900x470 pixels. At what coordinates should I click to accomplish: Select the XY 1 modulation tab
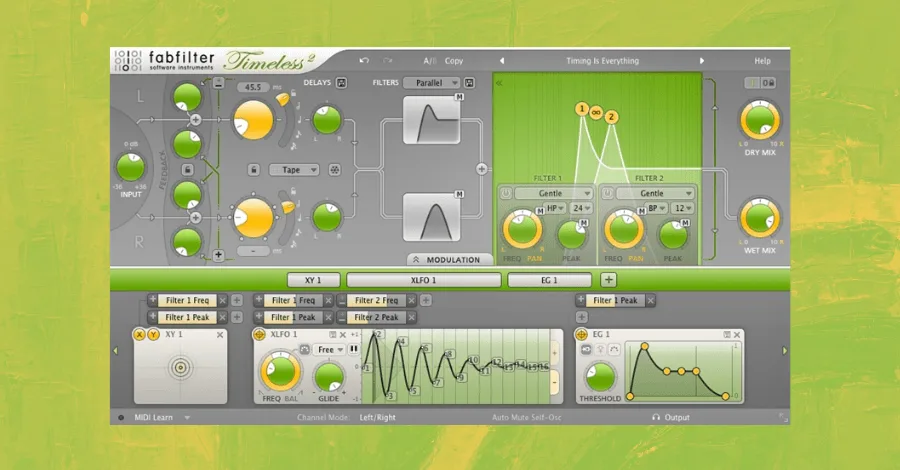313,280
